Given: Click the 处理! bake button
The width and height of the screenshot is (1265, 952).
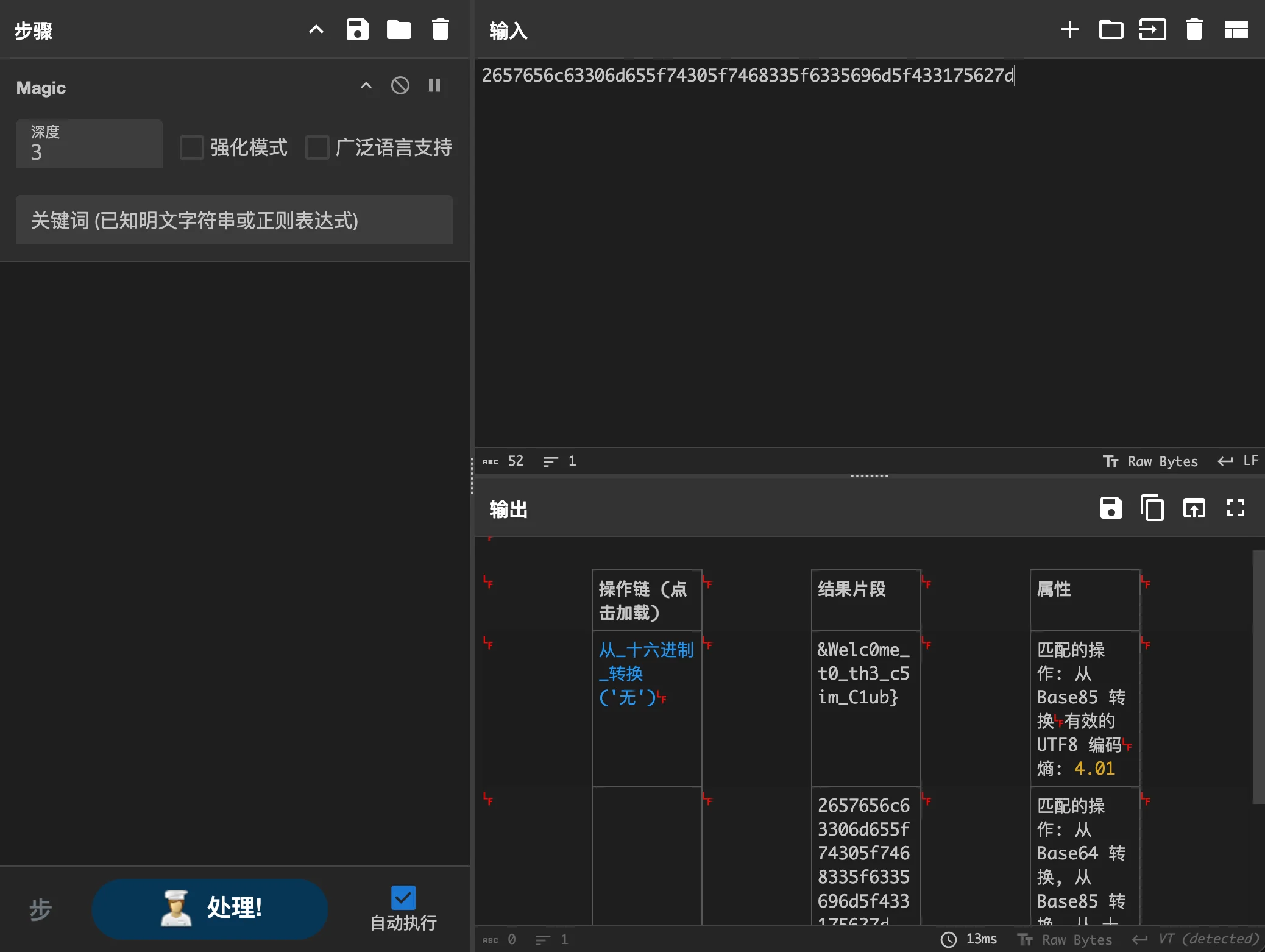Looking at the screenshot, I should coord(210,908).
